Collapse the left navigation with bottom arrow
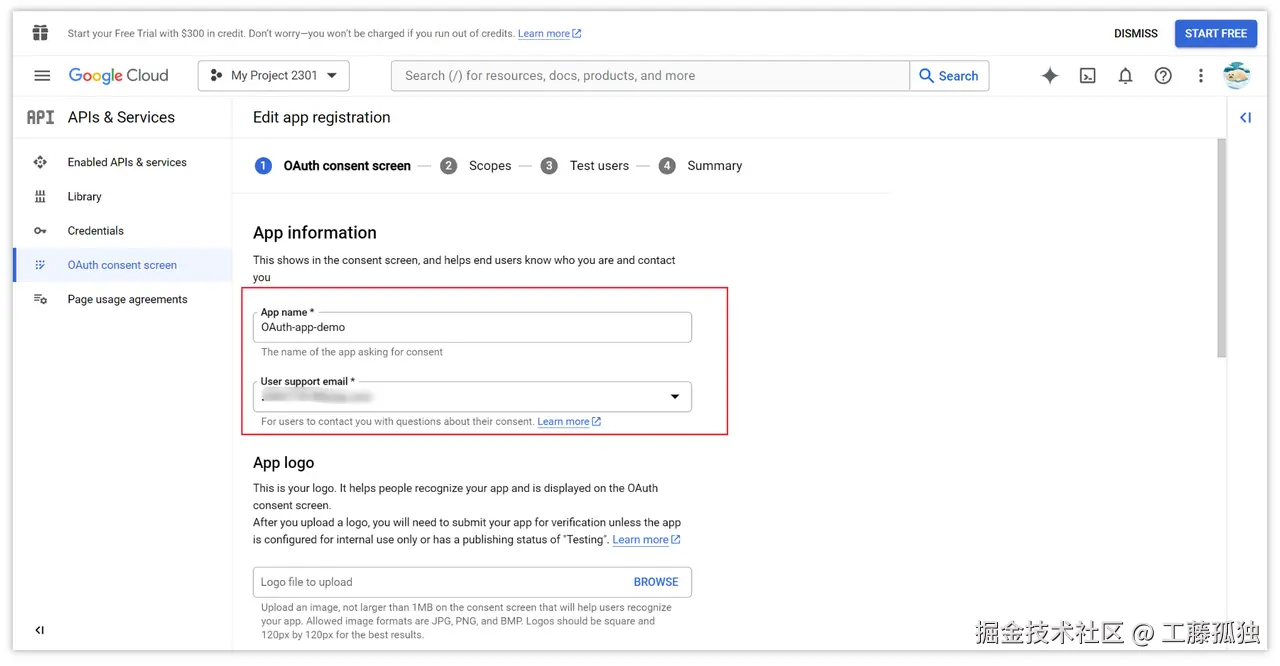The height and width of the screenshot is (666, 1280). (39, 630)
